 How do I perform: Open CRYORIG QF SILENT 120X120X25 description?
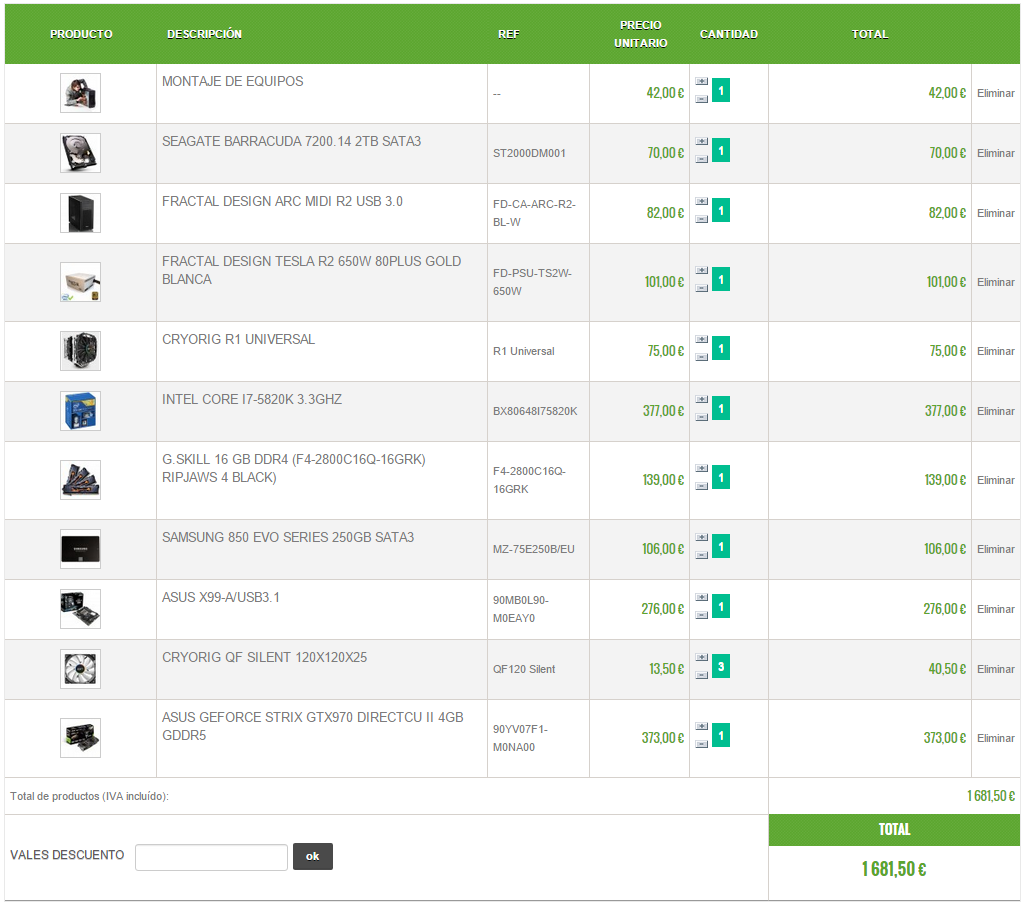pyautogui.click(x=265, y=658)
